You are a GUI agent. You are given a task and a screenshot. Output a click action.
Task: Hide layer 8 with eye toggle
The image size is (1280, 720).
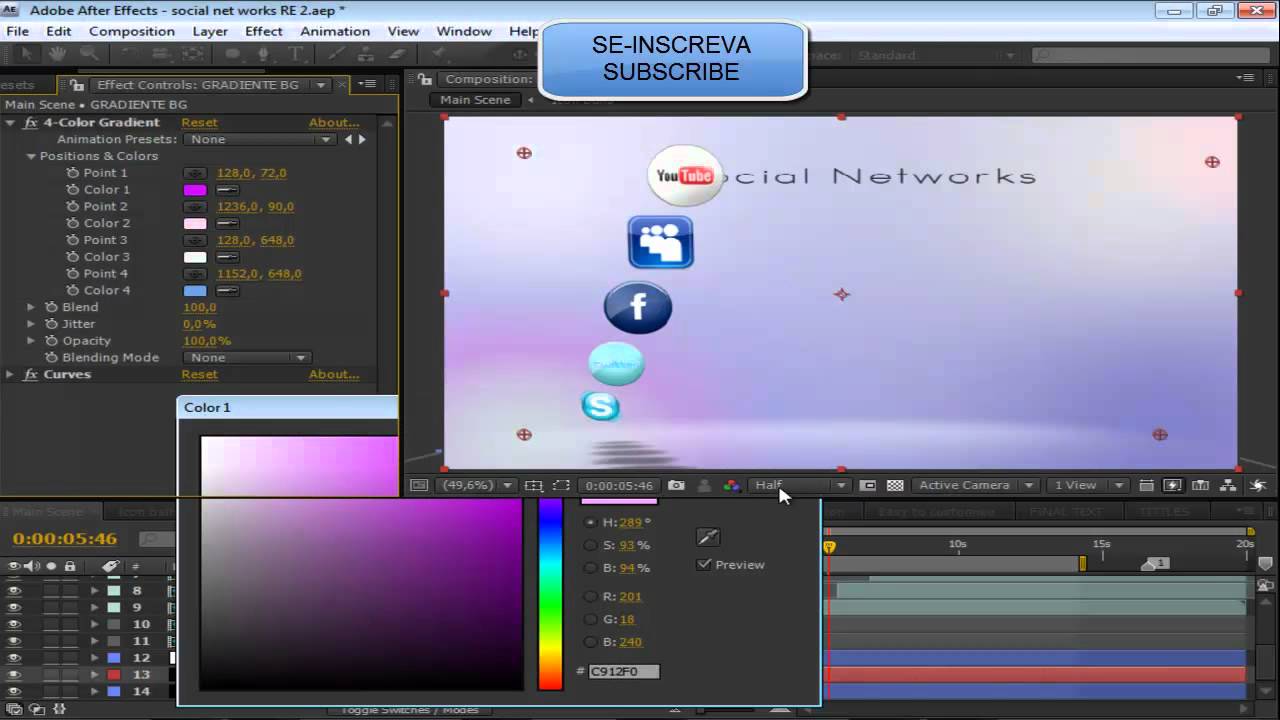coord(14,590)
